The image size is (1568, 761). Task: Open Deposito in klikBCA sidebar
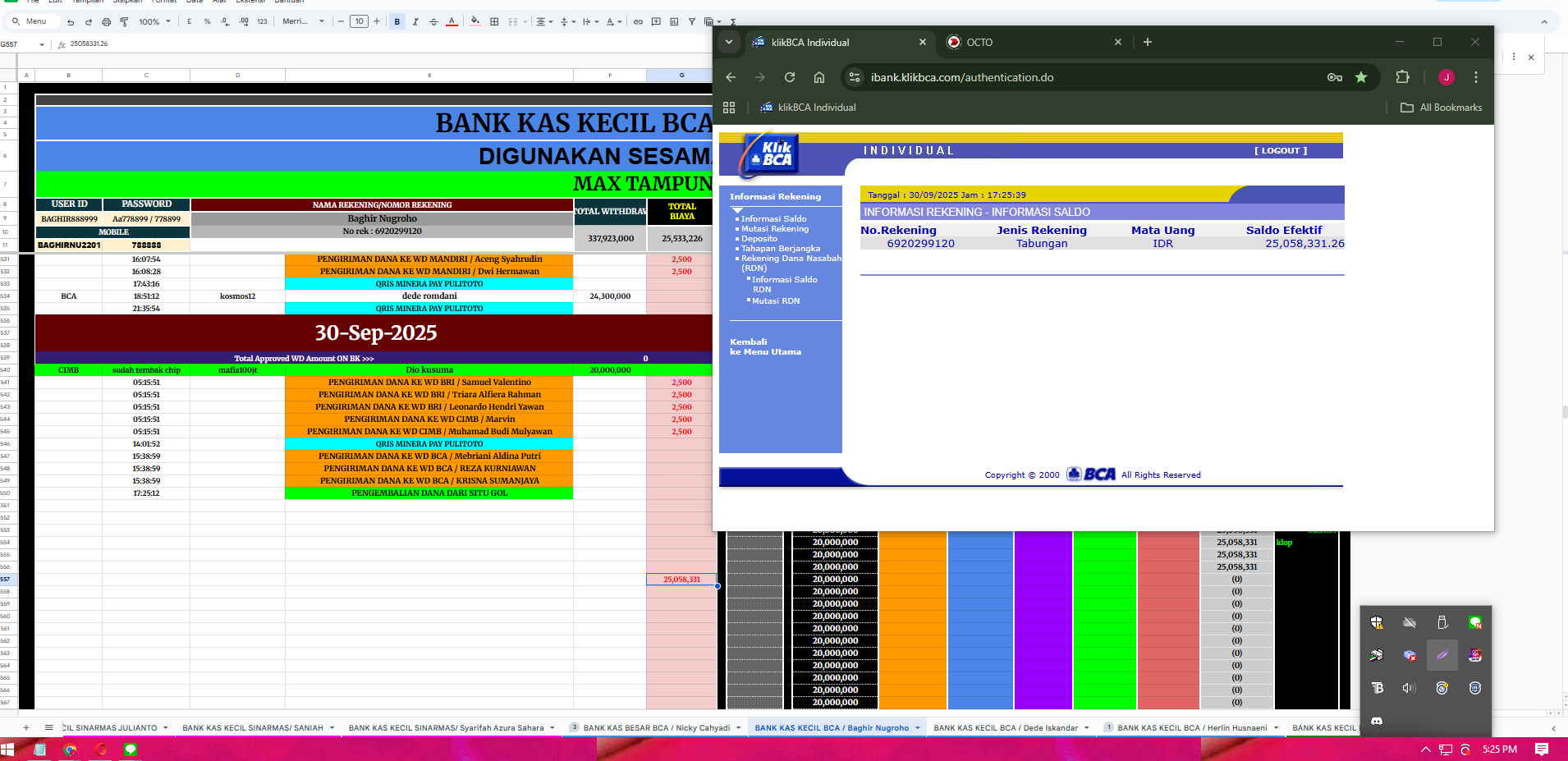click(x=759, y=239)
